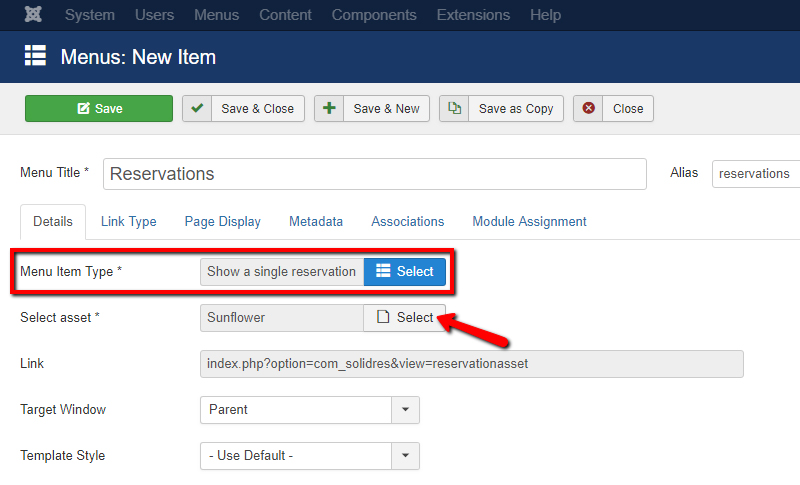Click the checkmark icon on Save & Close

(x=197, y=109)
